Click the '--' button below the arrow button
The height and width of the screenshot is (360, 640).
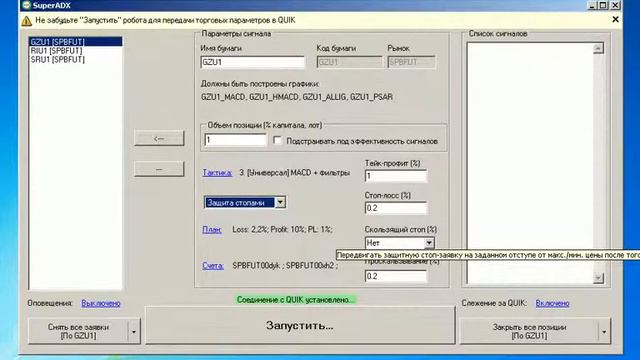(x=159, y=169)
